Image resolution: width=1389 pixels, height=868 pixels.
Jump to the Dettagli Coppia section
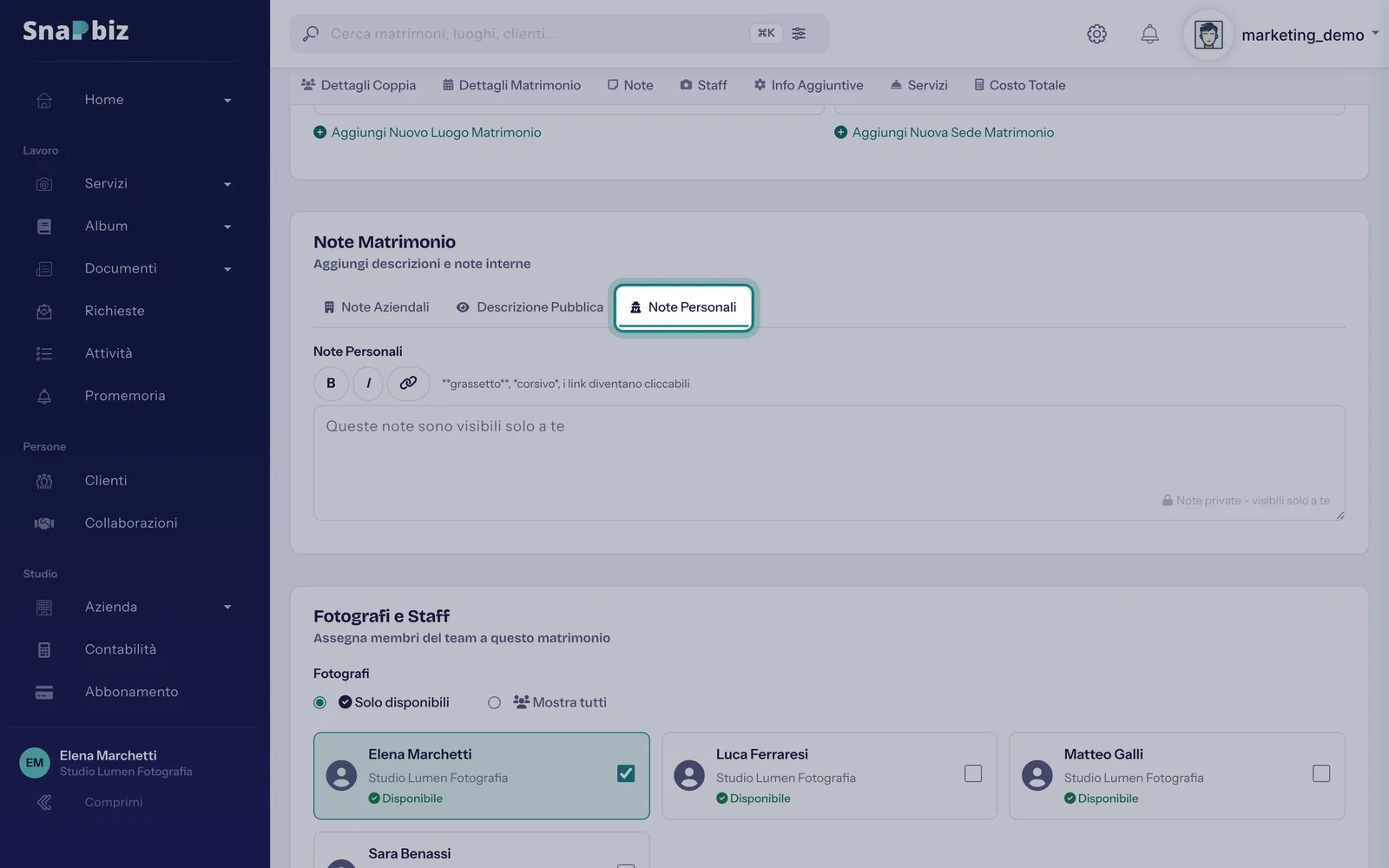click(359, 85)
